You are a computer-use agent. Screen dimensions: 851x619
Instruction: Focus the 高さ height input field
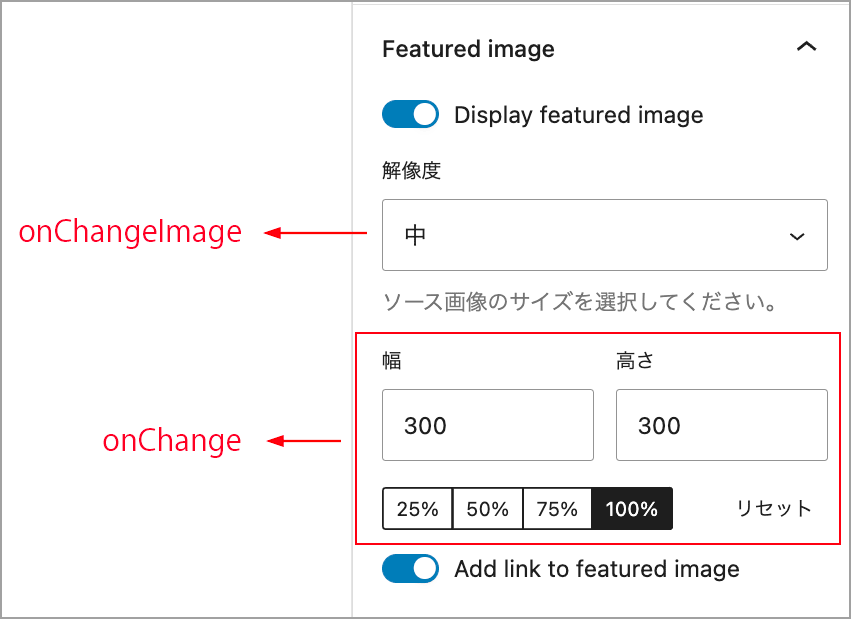722,425
